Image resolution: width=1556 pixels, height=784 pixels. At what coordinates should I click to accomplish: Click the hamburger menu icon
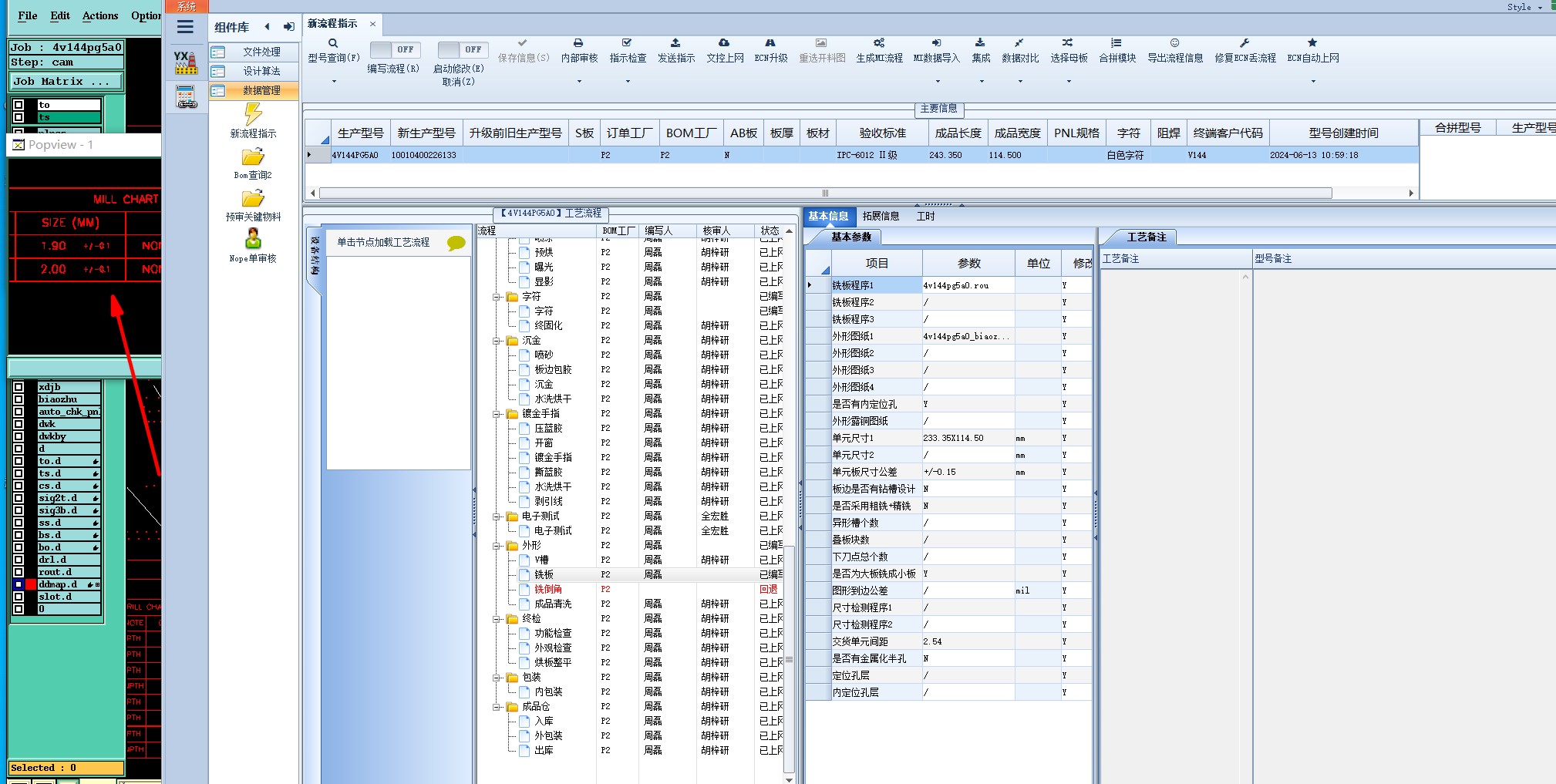185,27
